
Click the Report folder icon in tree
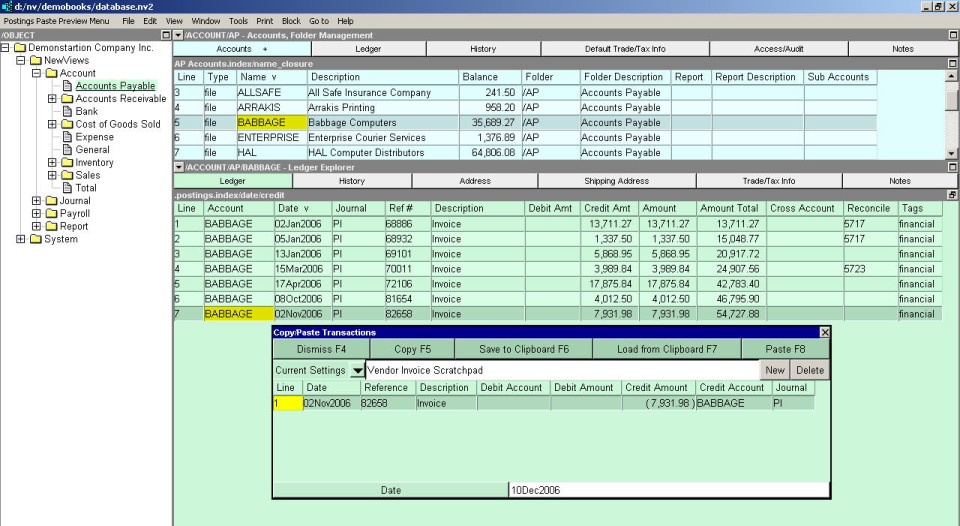tap(50, 227)
